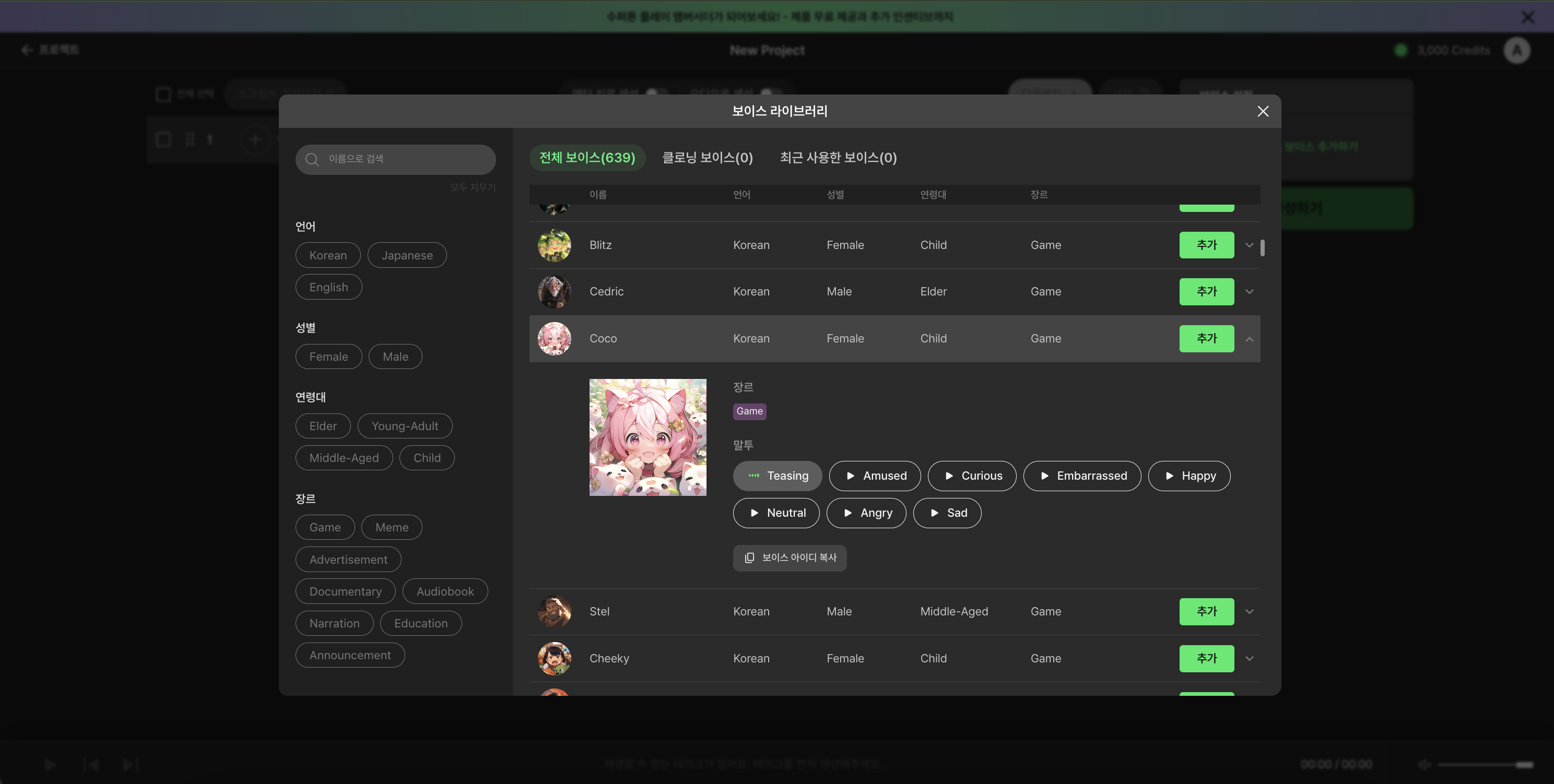Adjust the volume slider
1554x784 pixels.
pyautogui.click(x=1485, y=765)
